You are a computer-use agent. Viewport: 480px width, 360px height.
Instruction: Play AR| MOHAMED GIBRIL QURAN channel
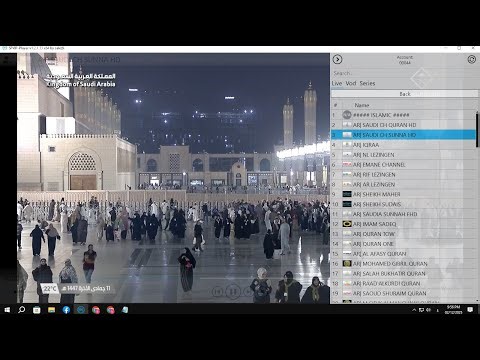pos(403,264)
